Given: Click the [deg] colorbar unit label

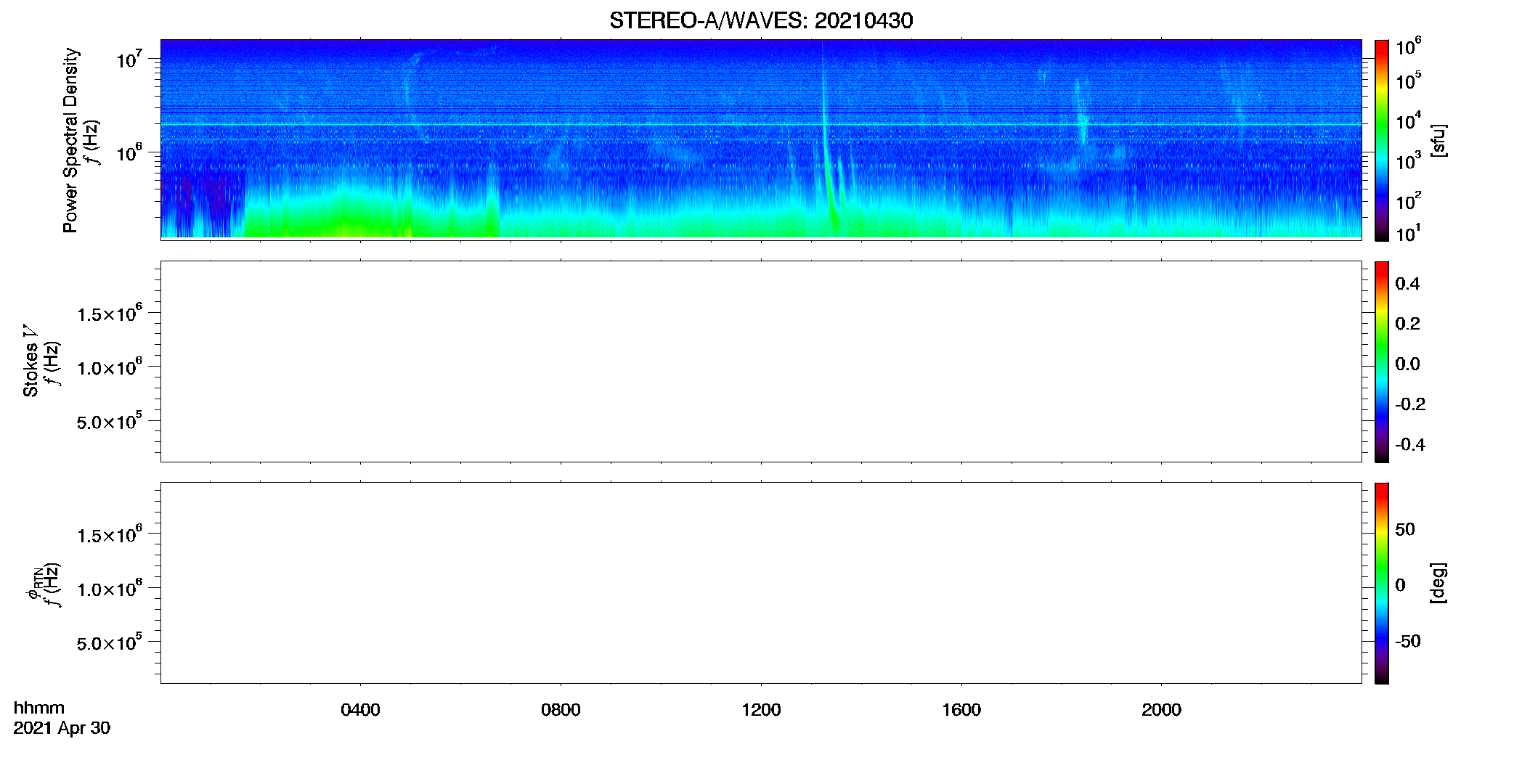Looking at the screenshot, I should 1438,583.
